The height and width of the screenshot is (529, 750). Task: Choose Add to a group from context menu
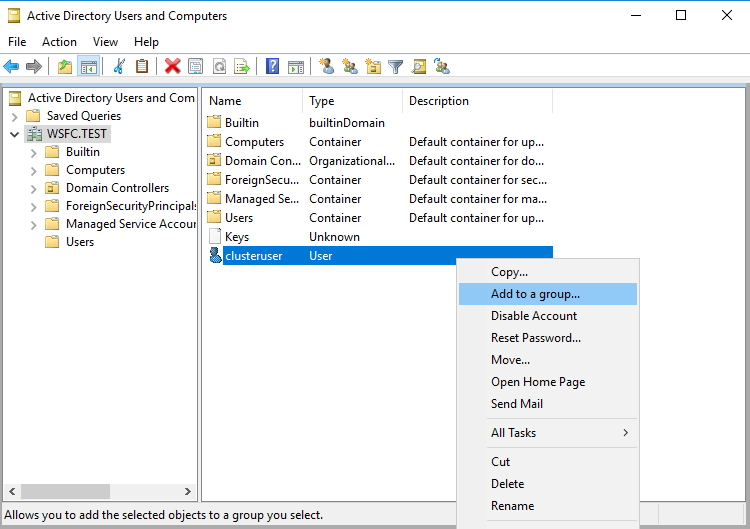[x=535, y=294]
